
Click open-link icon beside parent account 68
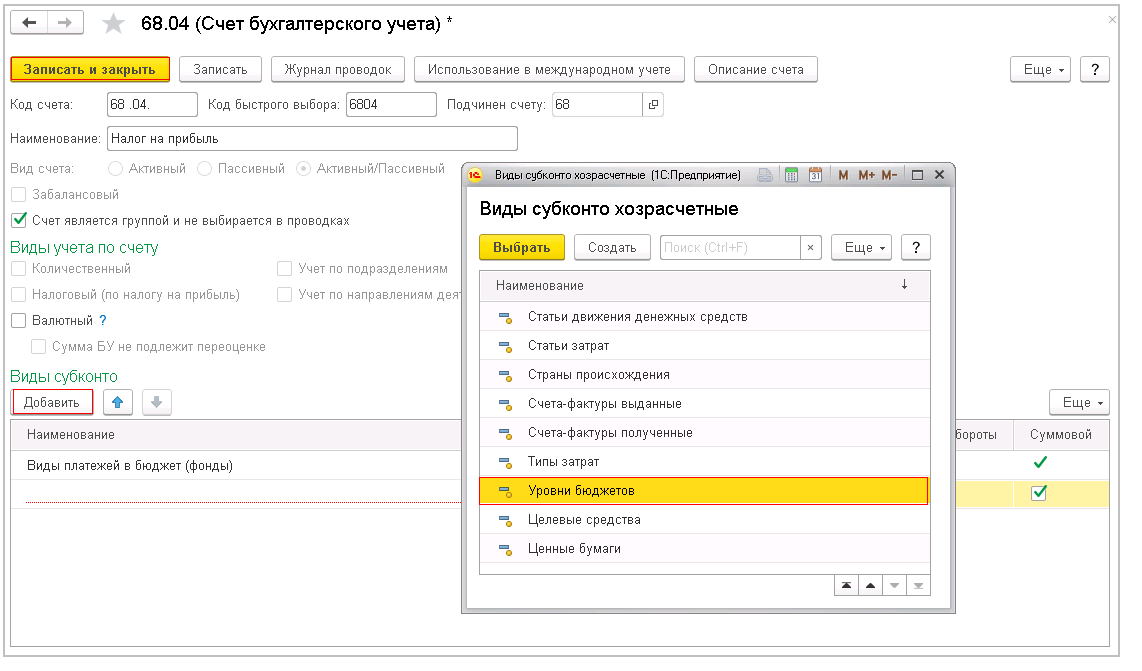point(653,104)
